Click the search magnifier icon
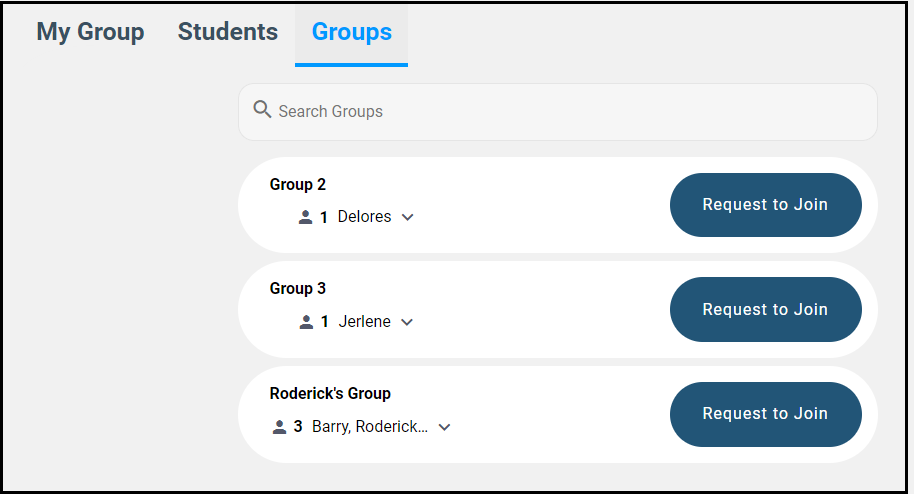Image resolution: width=914 pixels, height=494 pixels. tap(262, 110)
